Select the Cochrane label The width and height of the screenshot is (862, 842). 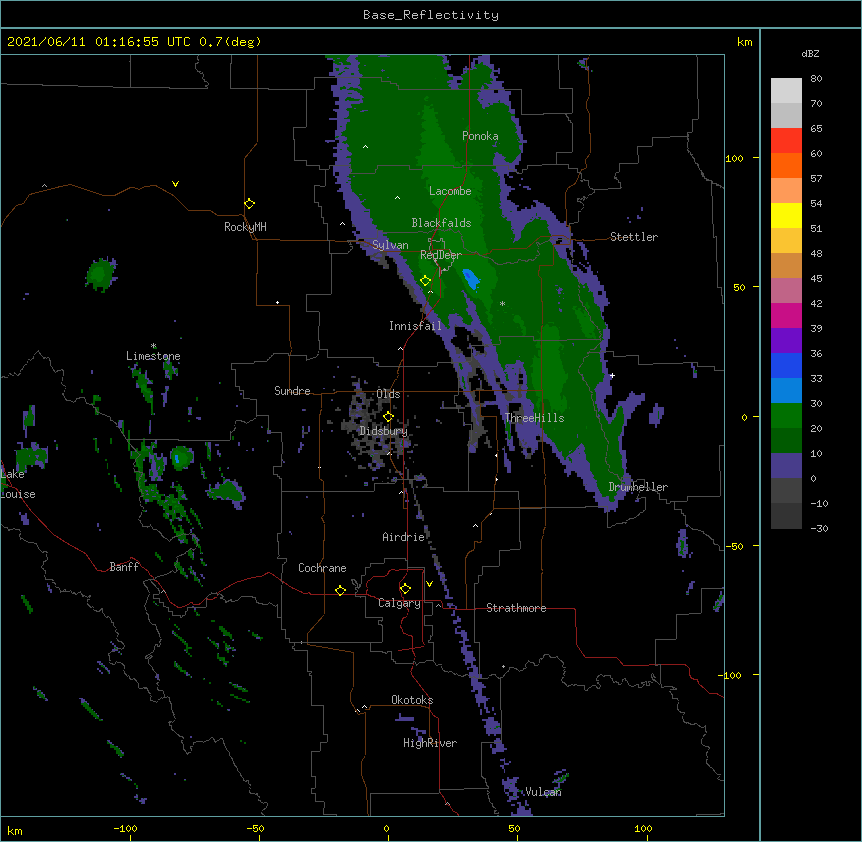click(x=322, y=568)
